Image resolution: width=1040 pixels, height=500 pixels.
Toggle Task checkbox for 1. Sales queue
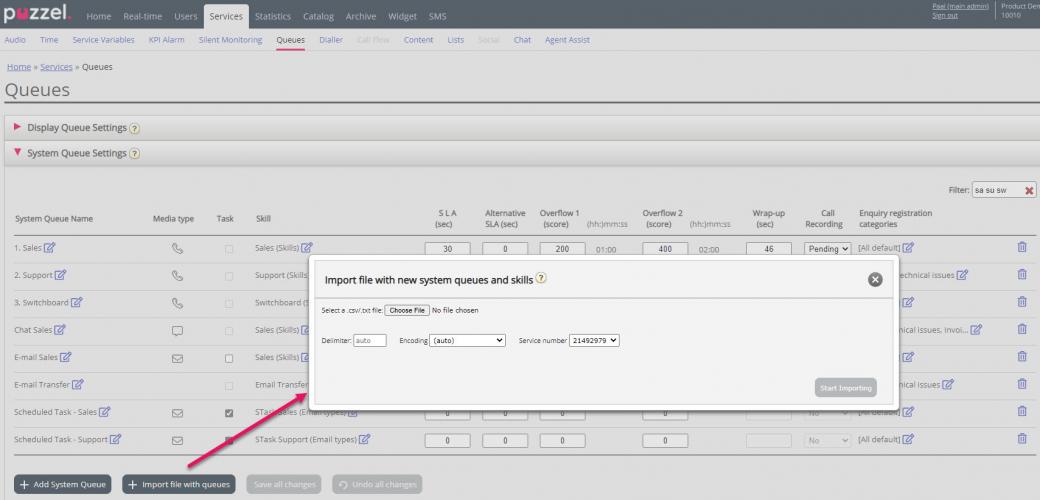click(229, 248)
